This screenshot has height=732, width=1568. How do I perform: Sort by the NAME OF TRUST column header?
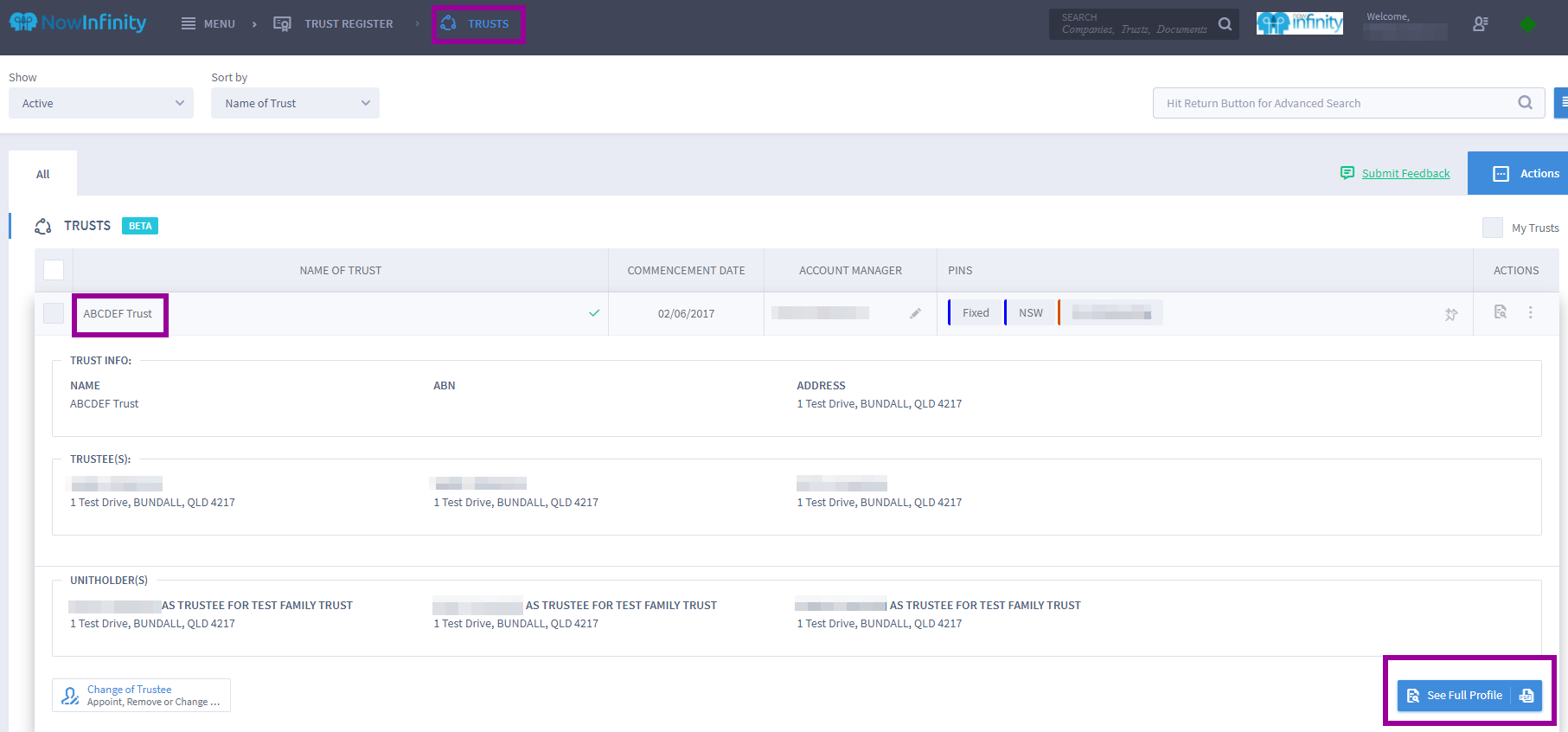(341, 271)
